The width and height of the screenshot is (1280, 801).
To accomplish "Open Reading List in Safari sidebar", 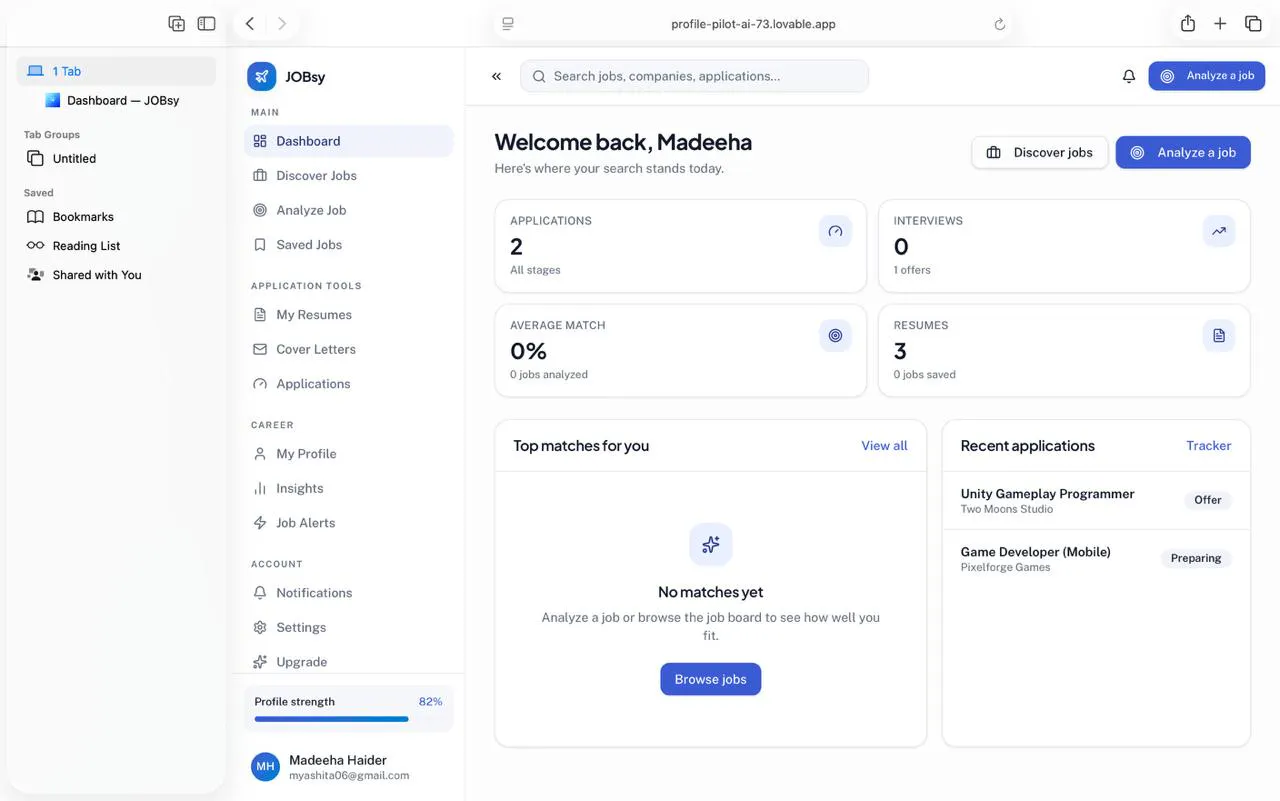I will pos(116,246).
